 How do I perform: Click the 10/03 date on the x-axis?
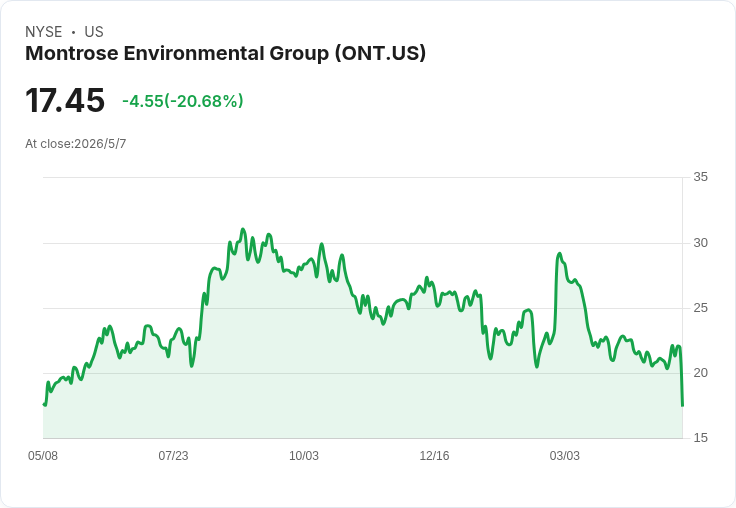point(304,456)
